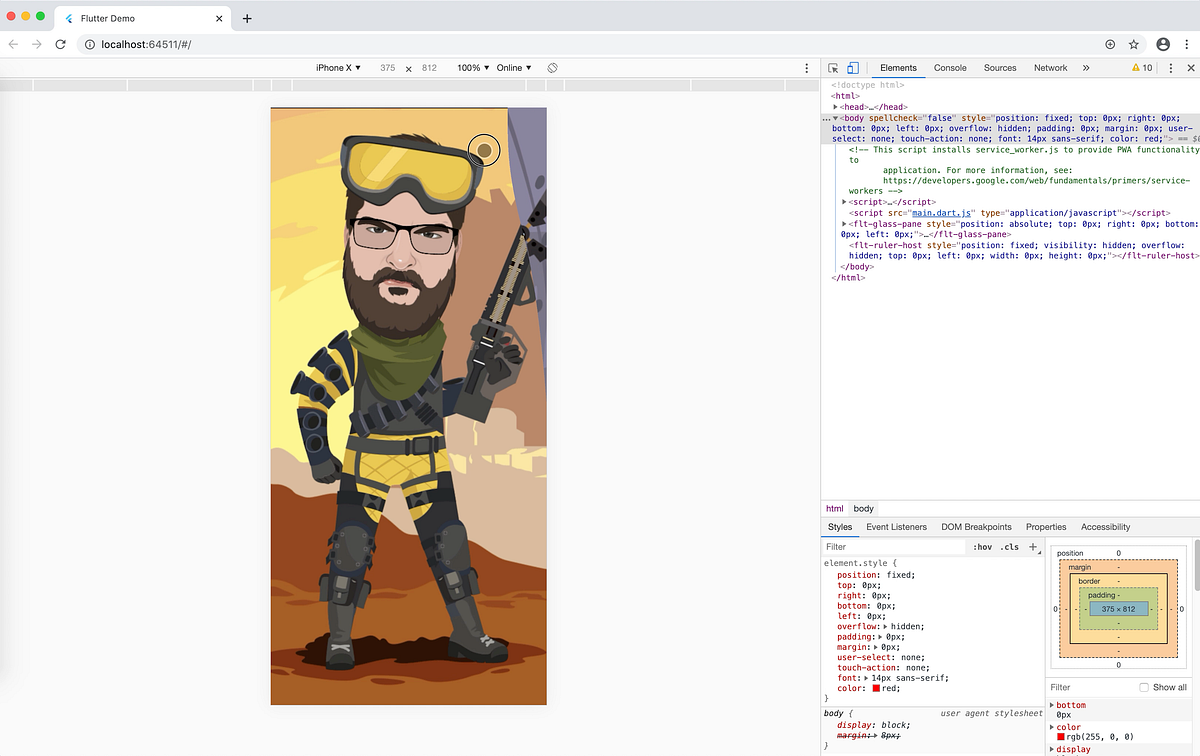This screenshot has width=1200, height=756.
Task: Open a new tab with plus button
Action: (x=247, y=18)
